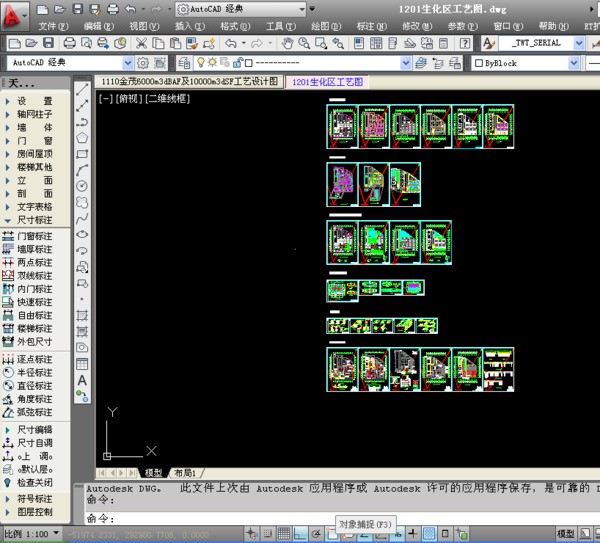Image resolution: width=600 pixels, height=543 pixels.
Task: Click the Print icon in the toolbar
Action: point(69,44)
